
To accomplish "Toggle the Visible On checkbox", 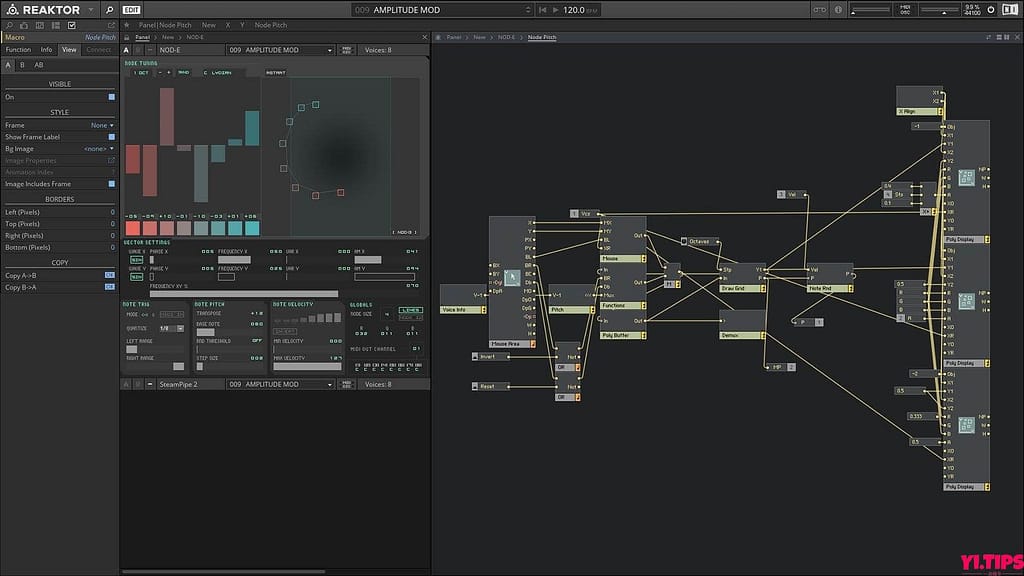I will point(111,97).
